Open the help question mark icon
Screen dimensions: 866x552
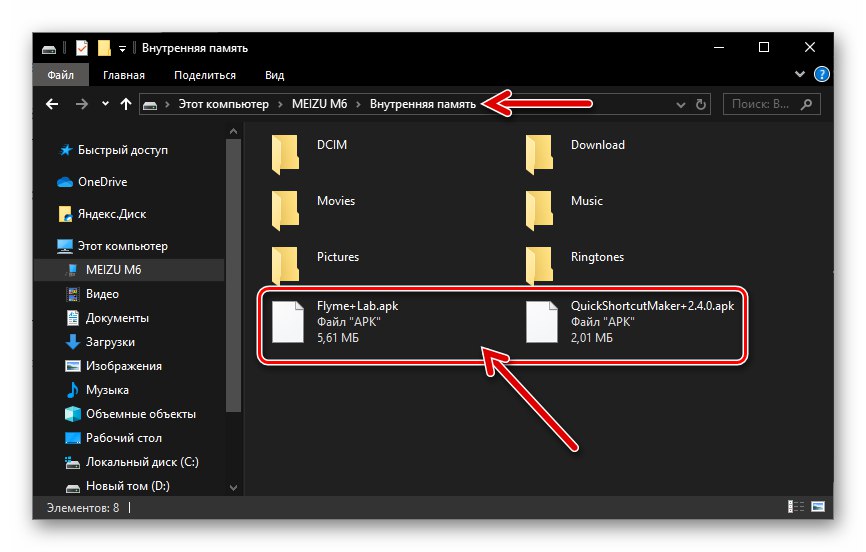pos(821,74)
